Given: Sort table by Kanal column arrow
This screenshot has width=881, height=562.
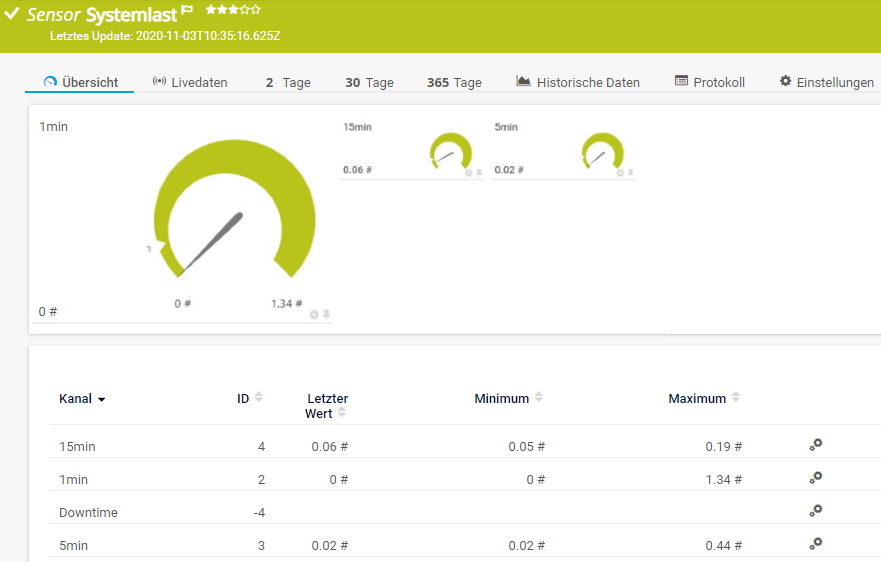Looking at the screenshot, I should (101, 399).
